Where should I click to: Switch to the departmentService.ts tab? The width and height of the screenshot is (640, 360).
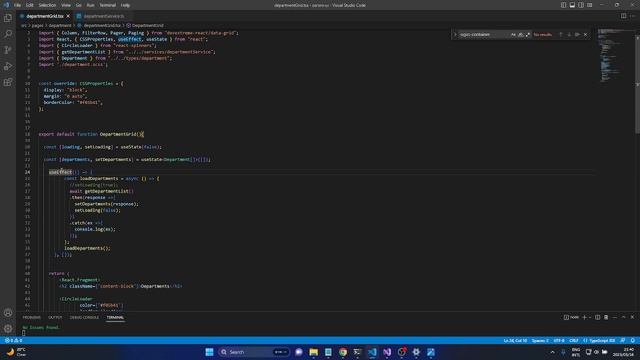coord(104,16)
